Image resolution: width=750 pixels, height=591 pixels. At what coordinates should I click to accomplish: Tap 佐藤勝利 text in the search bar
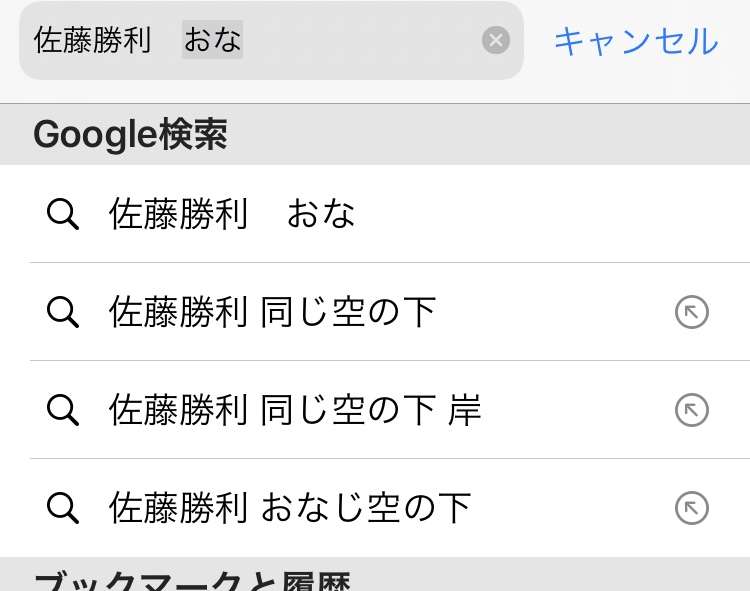pos(93,40)
